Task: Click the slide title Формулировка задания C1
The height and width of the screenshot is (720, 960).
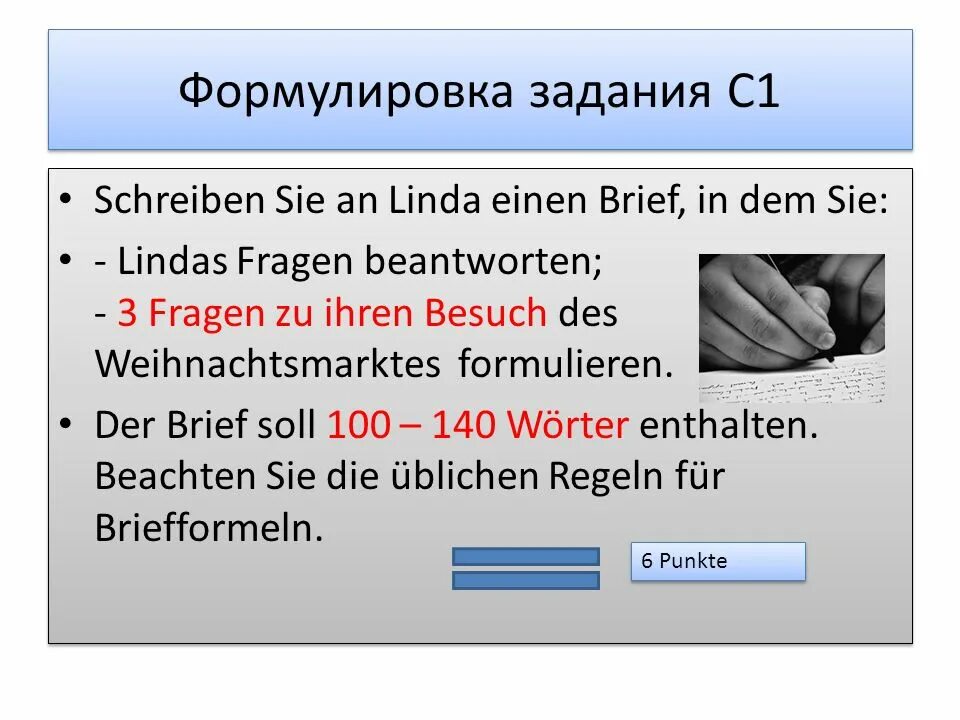Action: (x=479, y=91)
